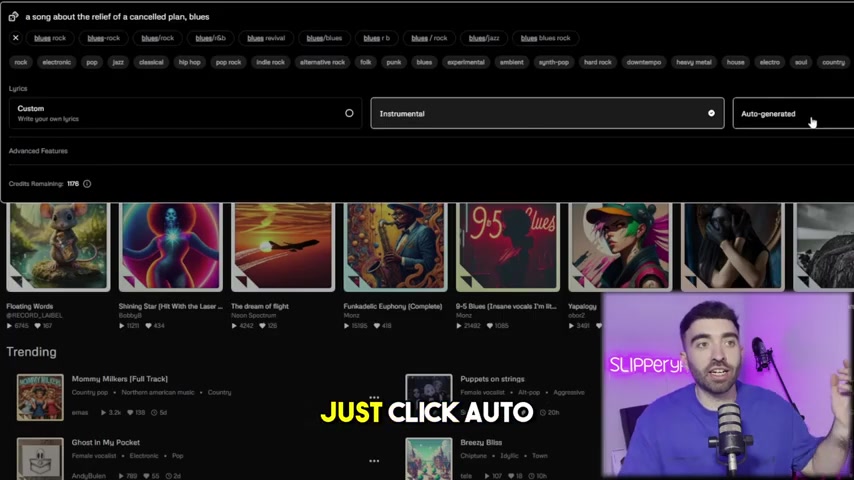Open the 'Ghost In My Pocket' title
The image size is (854, 480).
coord(106,442)
